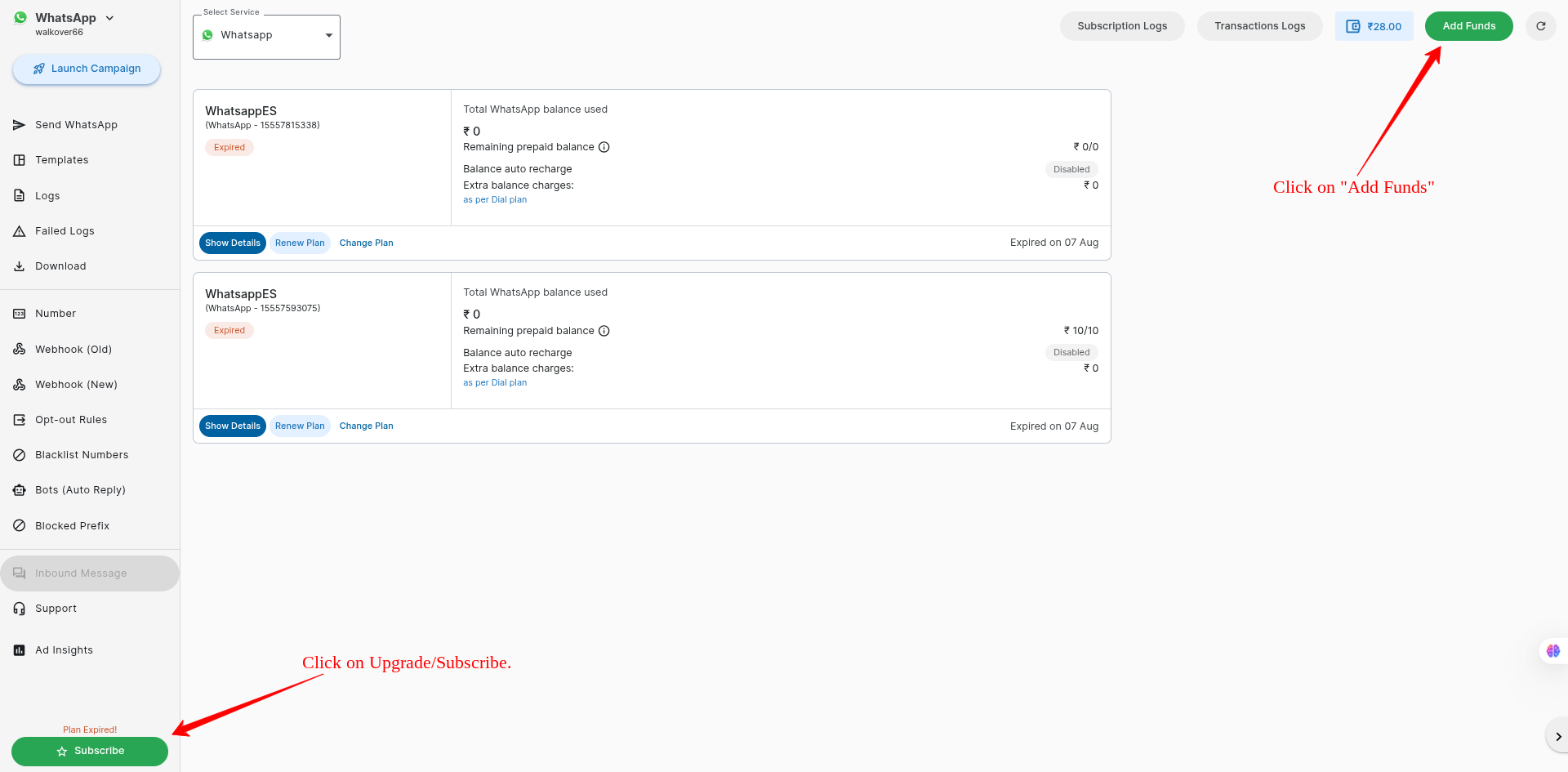Image resolution: width=1568 pixels, height=772 pixels.
Task: Click the Plan Expired! notice text
Action: click(x=90, y=730)
